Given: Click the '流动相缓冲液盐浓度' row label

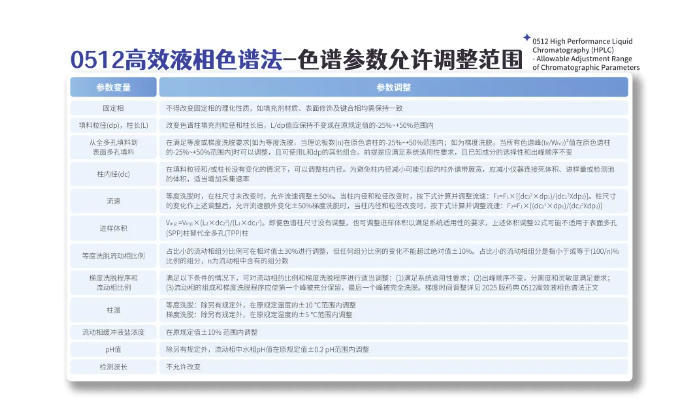Looking at the screenshot, I should (x=113, y=332).
